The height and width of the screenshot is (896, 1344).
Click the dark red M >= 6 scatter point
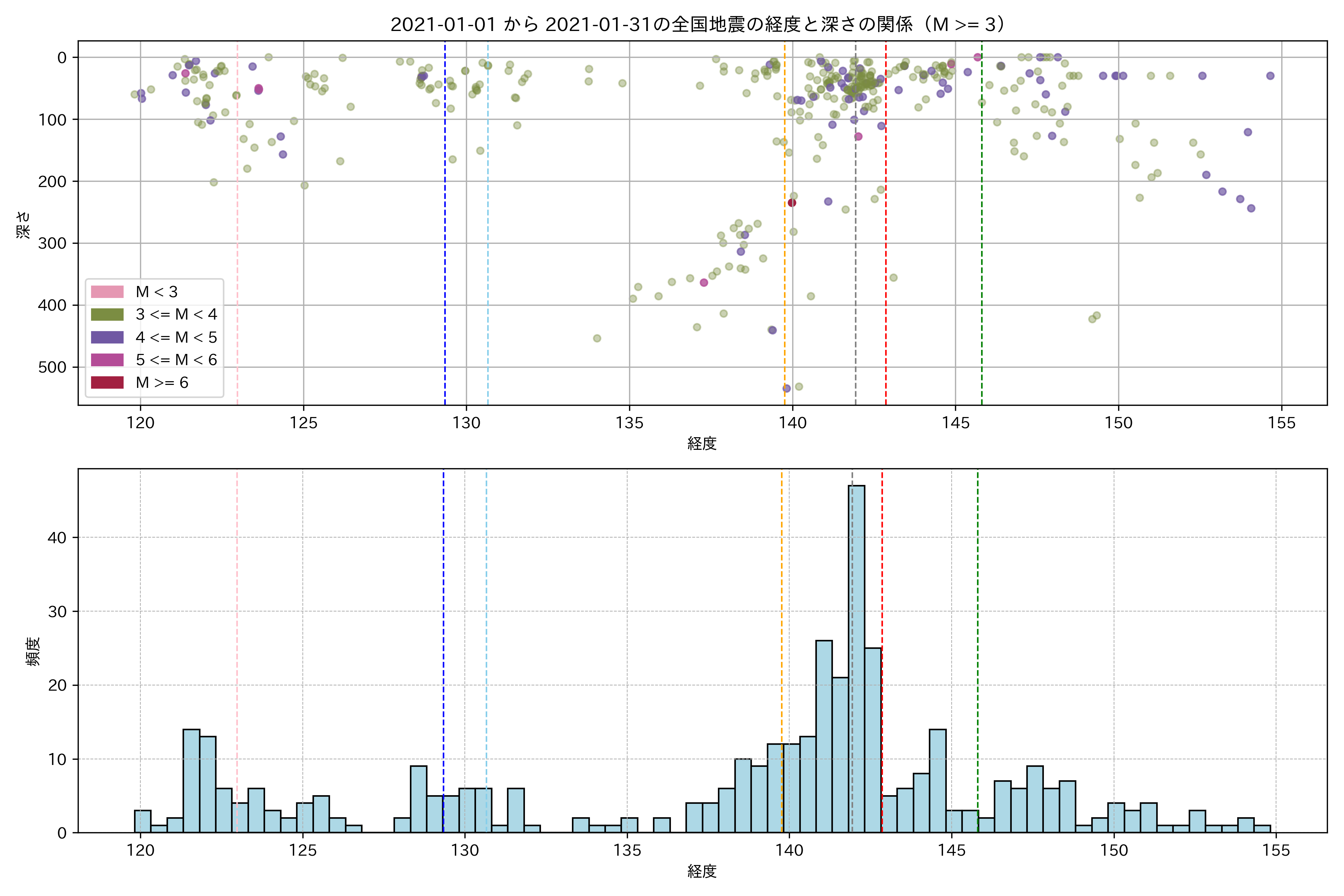tap(791, 203)
